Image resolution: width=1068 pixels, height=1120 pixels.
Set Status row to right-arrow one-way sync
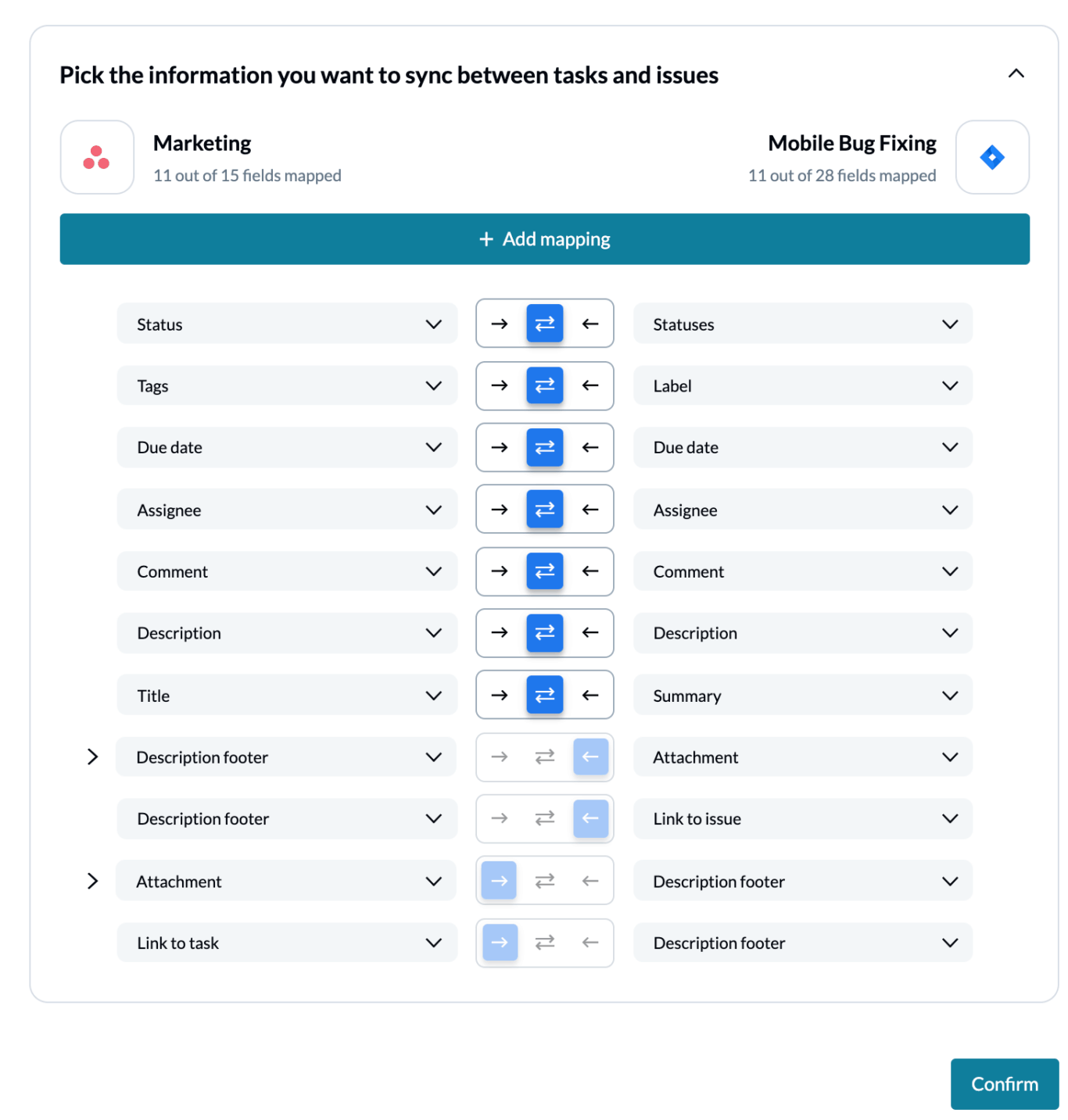tap(500, 324)
